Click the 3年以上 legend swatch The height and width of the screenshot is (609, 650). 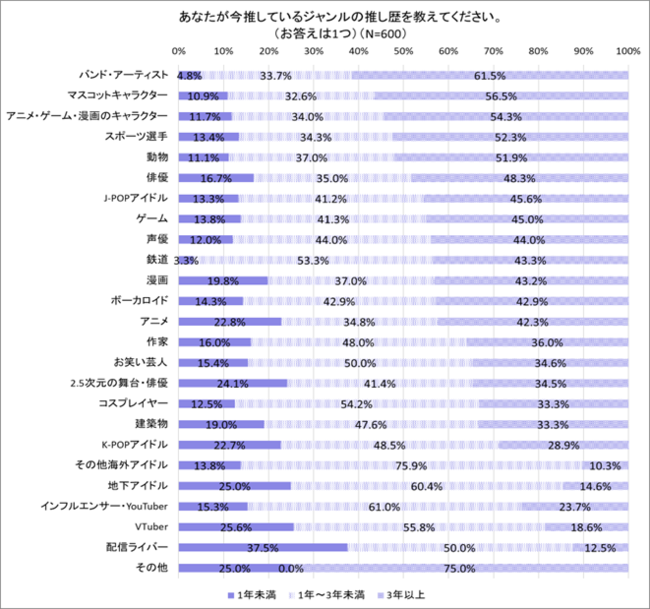tap(380, 595)
